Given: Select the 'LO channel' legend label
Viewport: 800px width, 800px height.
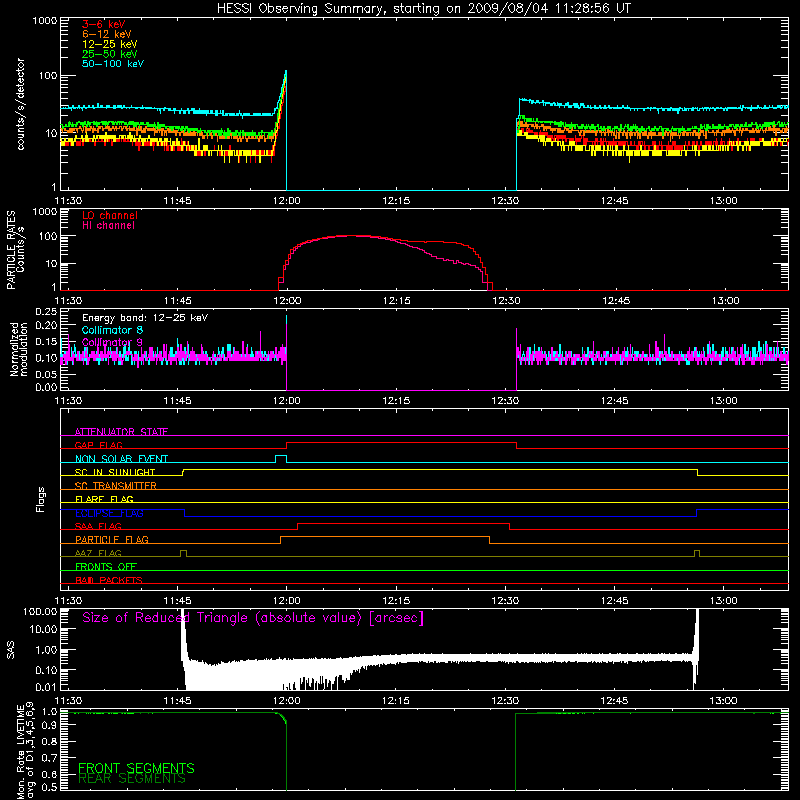Looking at the screenshot, I should click(x=110, y=215).
